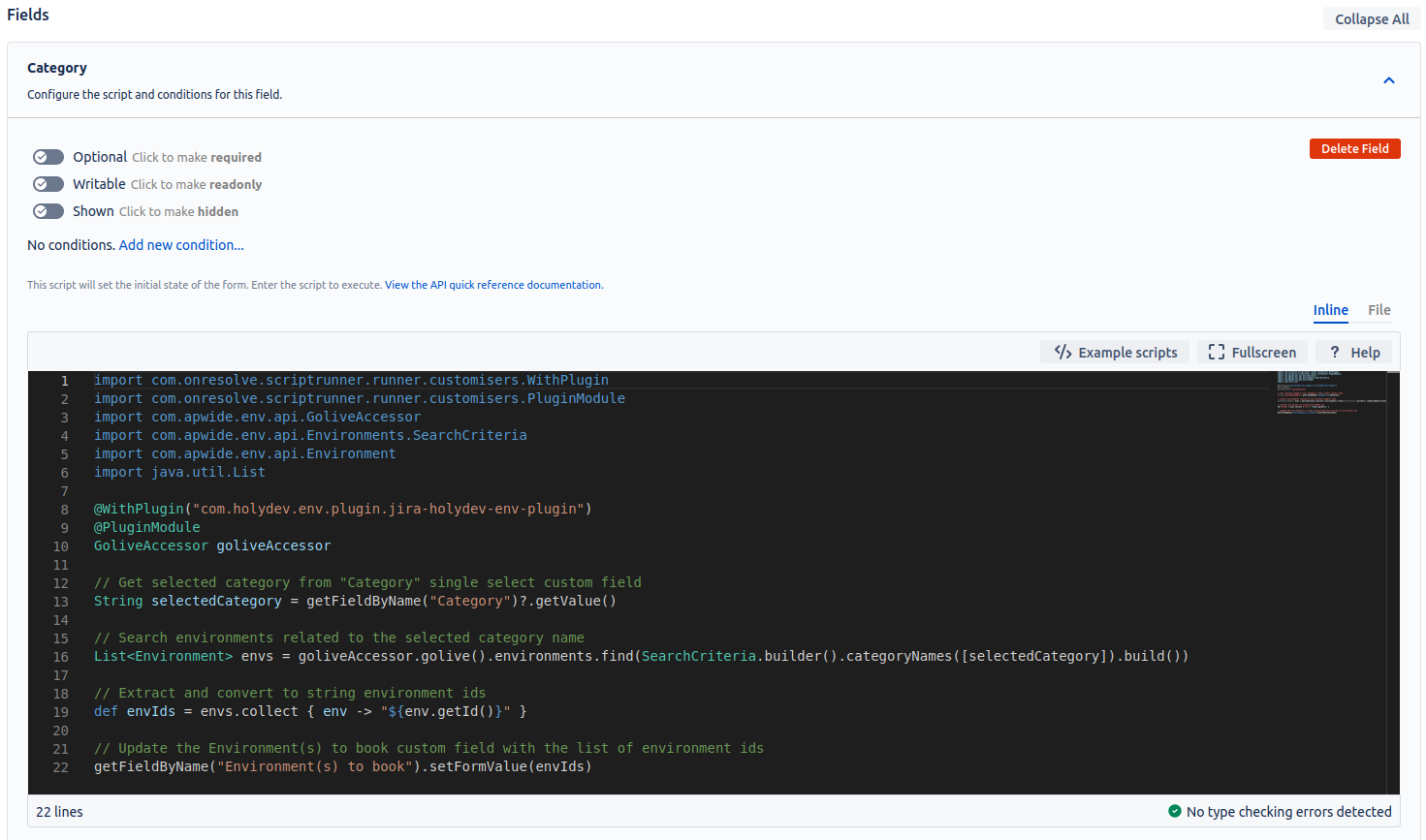Click line number 13 in gutter
This screenshot has height=840, width=1426.
[61, 602]
